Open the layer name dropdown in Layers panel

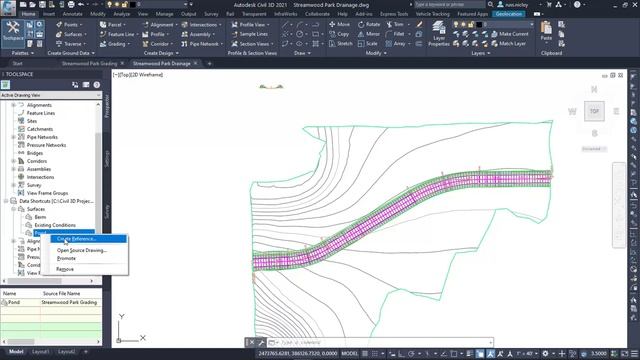531,24
